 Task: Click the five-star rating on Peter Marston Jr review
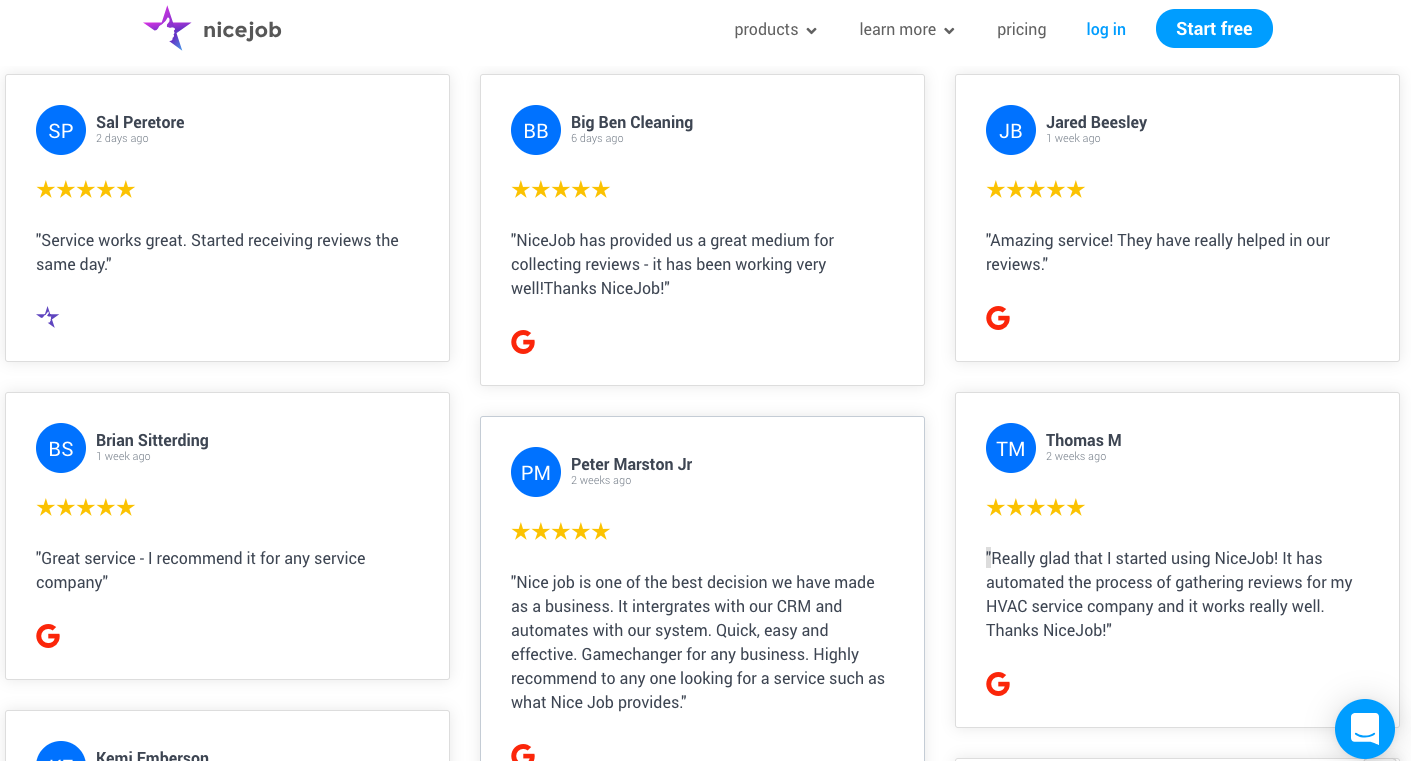(560, 532)
